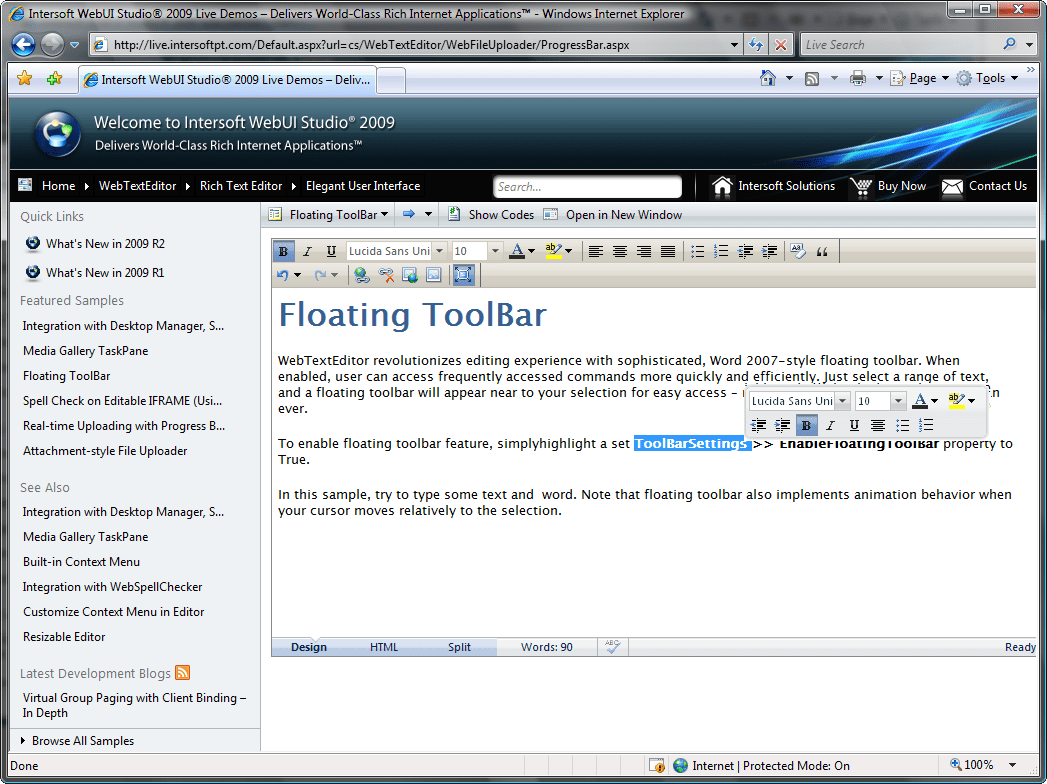Viewport: 1047px width, 784px height.
Task: Click the Live Search box
Action: pos(901,45)
